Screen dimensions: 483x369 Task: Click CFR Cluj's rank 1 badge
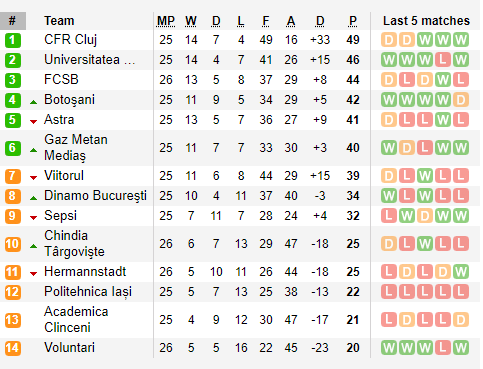click(13, 40)
